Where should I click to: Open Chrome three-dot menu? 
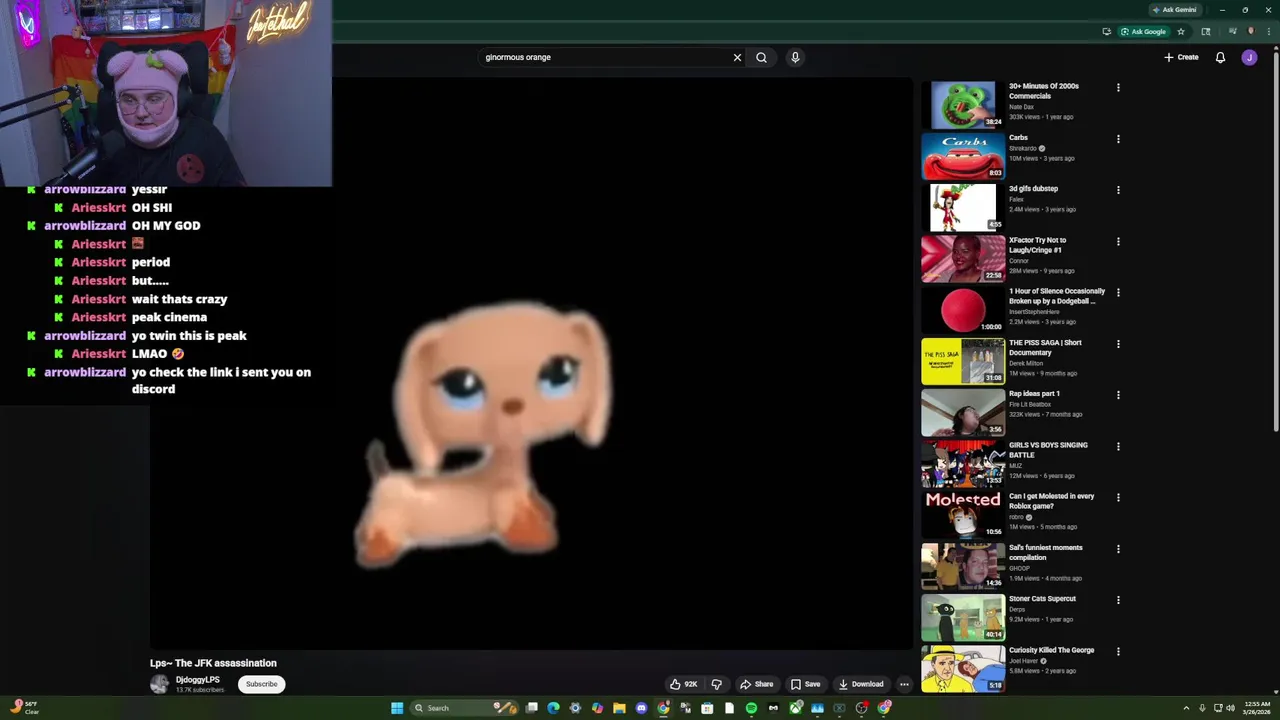[x=1269, y=31]
